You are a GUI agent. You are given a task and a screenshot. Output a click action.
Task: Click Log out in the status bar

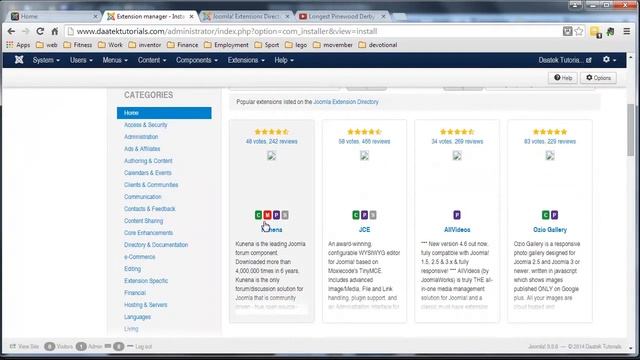139,347
